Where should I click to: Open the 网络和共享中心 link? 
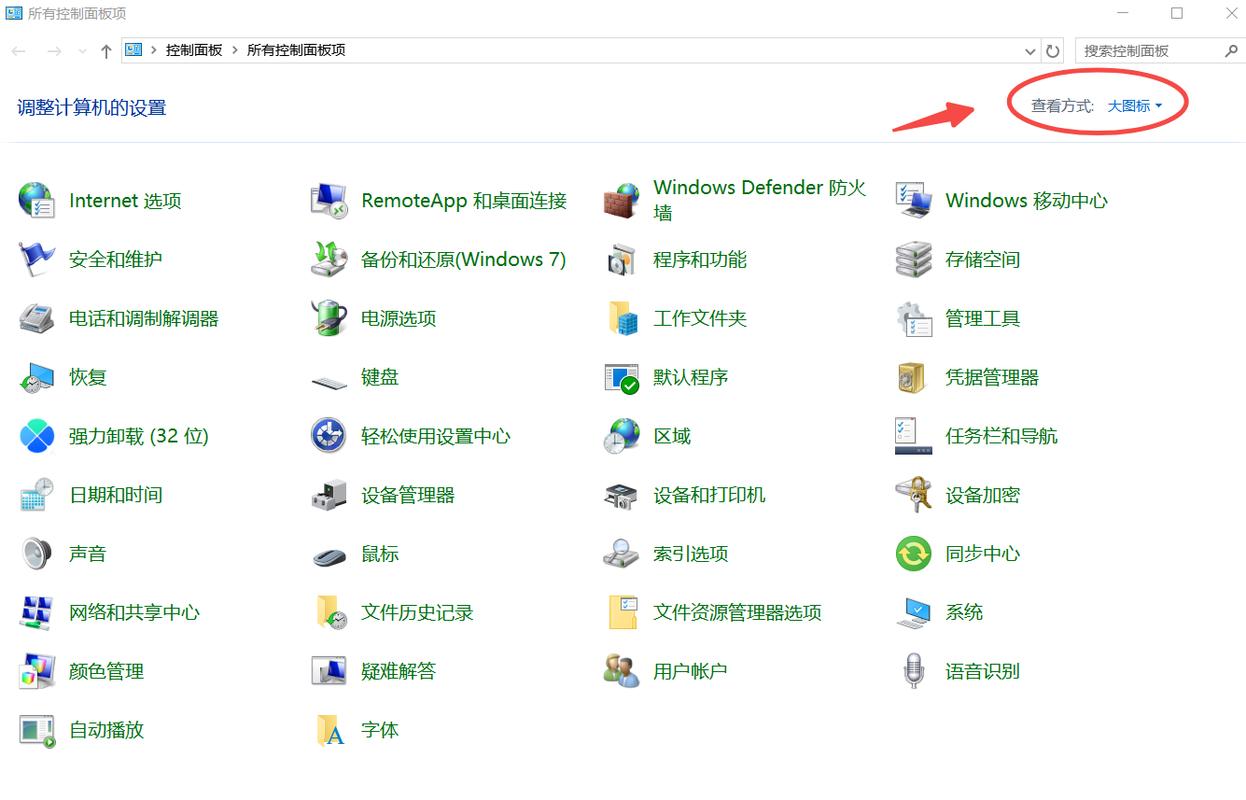point(134,613)
